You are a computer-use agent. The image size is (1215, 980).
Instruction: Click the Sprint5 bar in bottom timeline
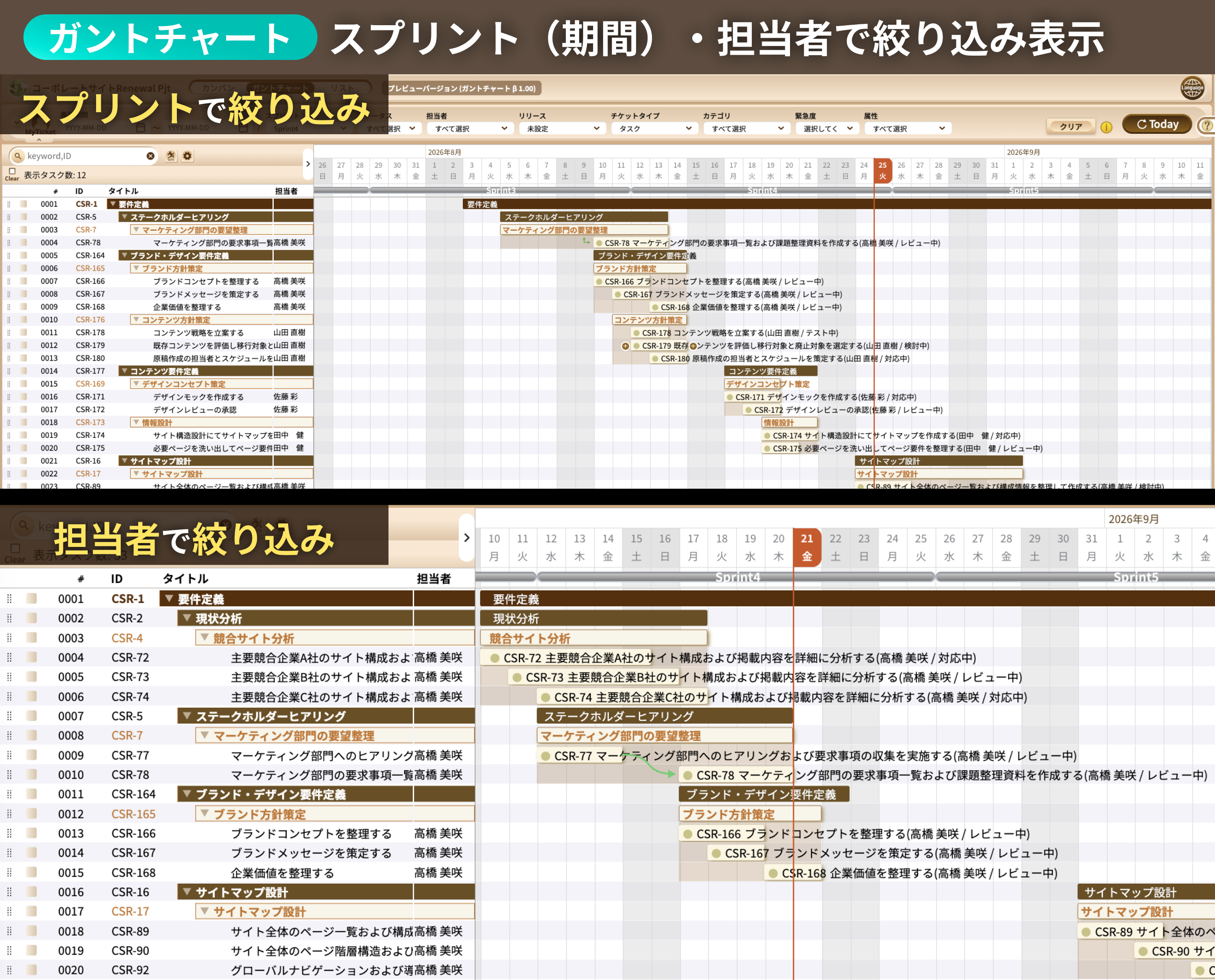(1076, 577)
